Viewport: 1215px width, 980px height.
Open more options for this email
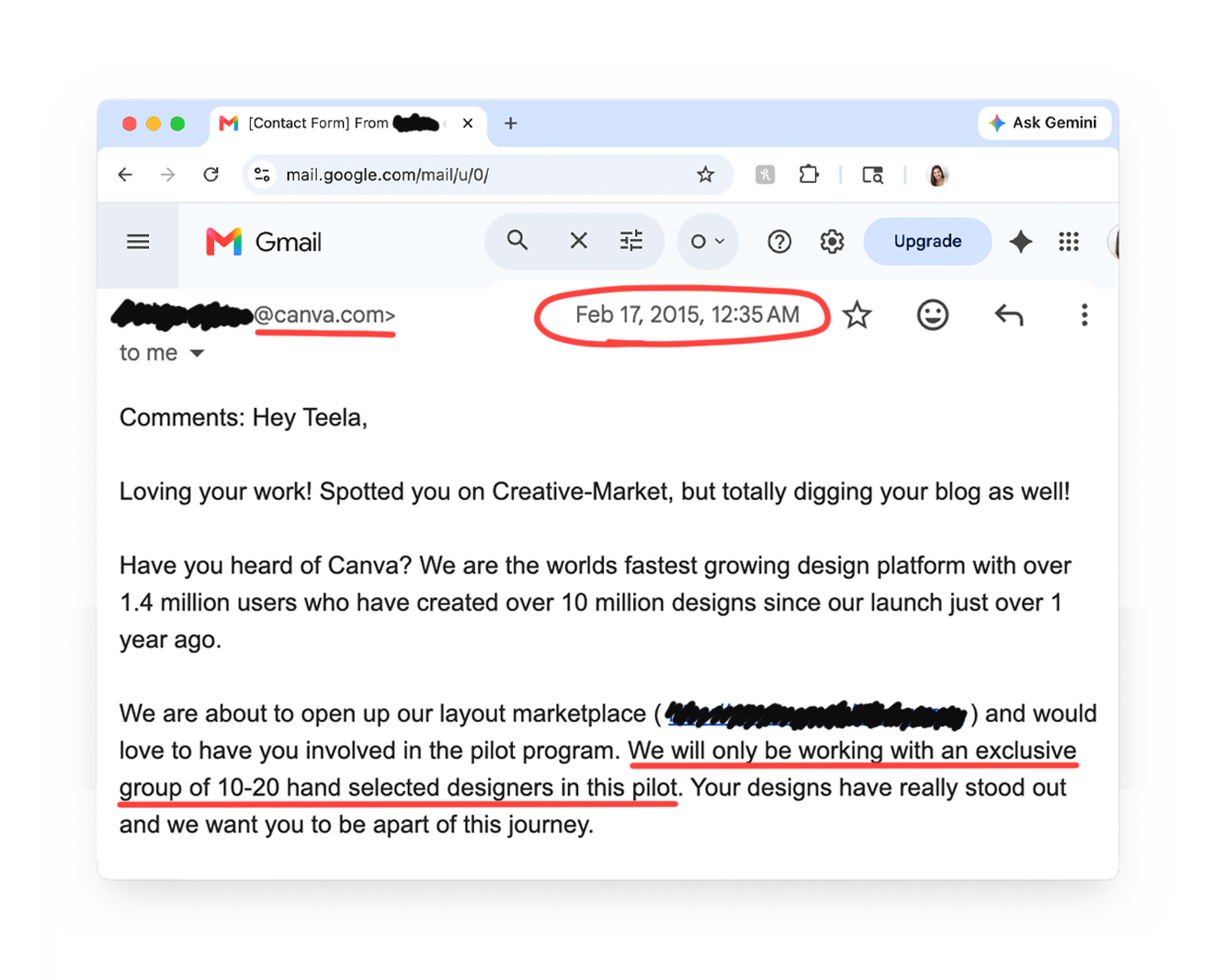point(1084,315)
